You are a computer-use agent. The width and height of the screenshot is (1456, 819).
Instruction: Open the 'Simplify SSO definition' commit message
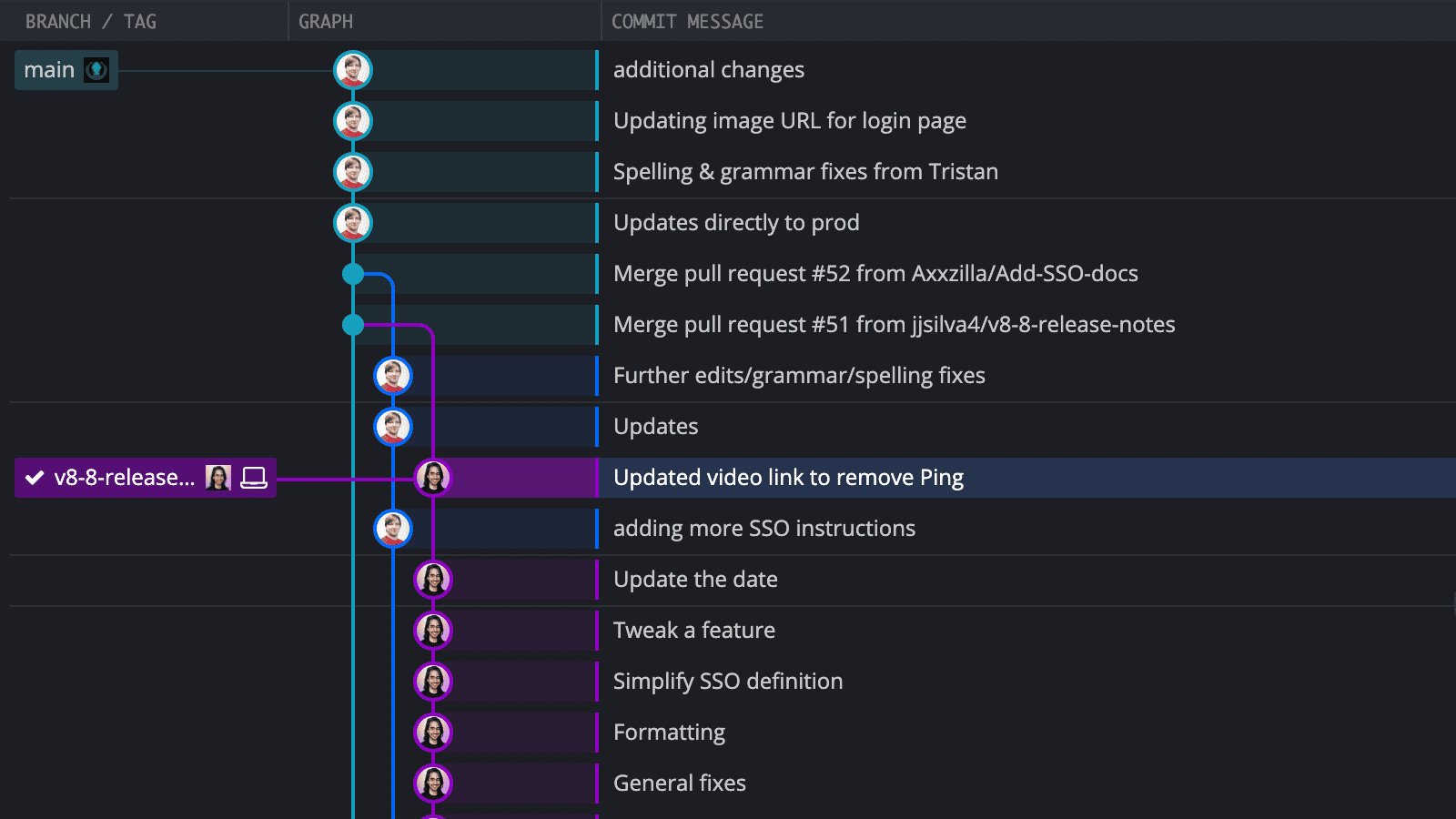(x=728, y=682)
